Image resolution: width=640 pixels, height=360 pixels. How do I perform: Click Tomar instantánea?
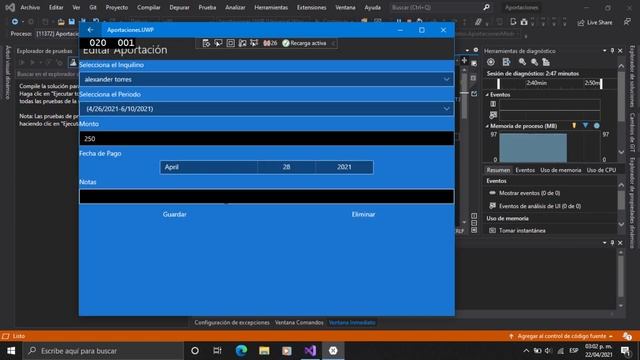[x=522, y=231]
